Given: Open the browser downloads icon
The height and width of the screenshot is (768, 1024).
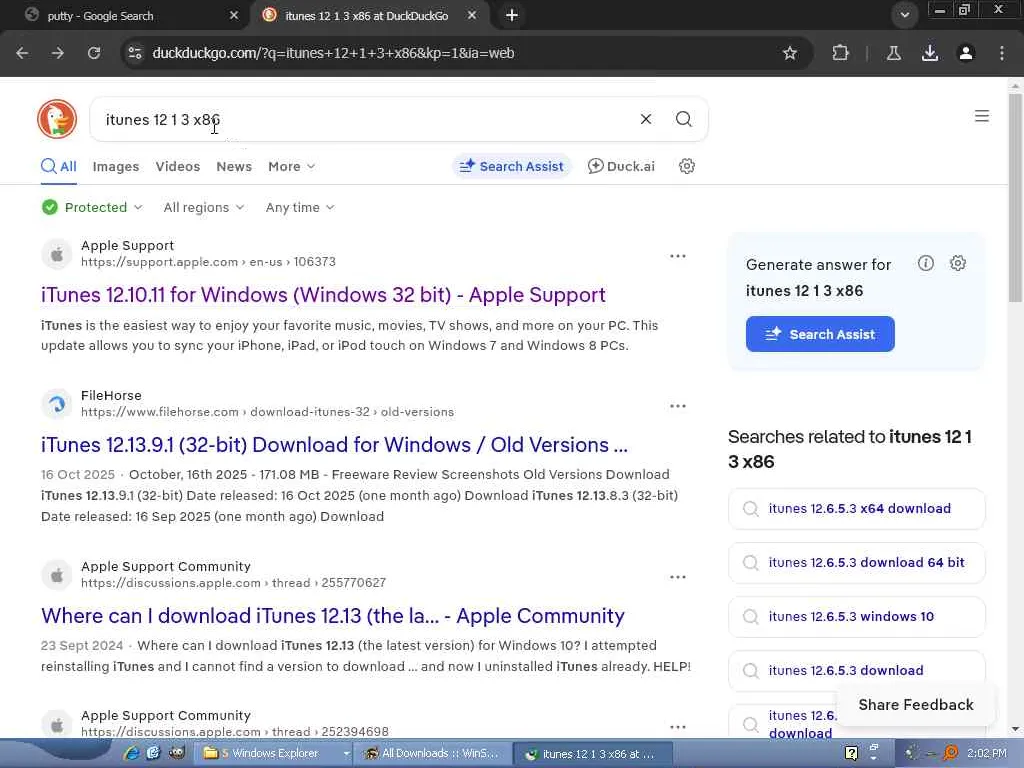Looking at the screenshot, I should [929, 53].
